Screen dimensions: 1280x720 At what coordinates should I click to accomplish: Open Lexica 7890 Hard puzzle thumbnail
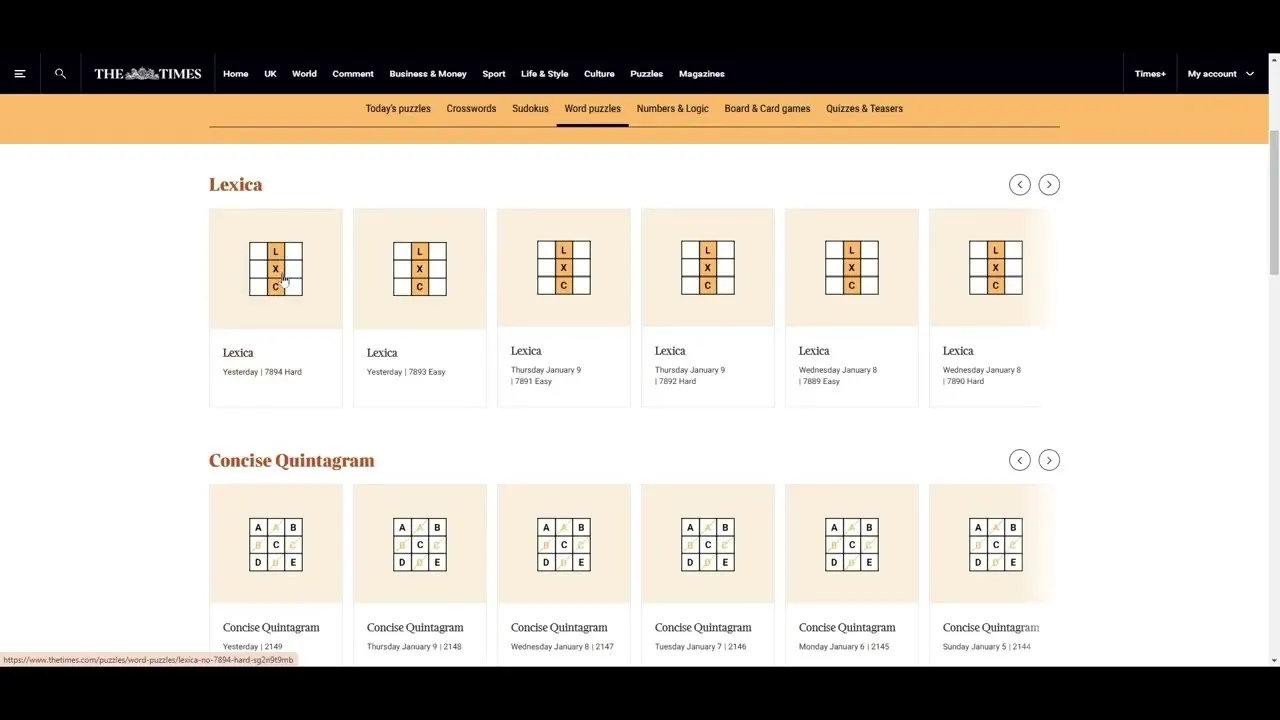[993, 267]
